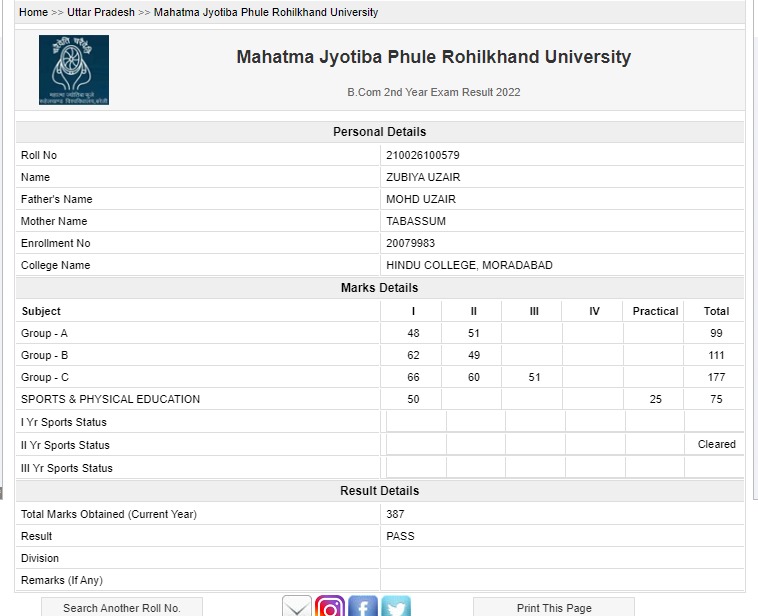Click B.Com 2nd Year Exam Result 2022 subtitle
Image resolution: width=758 pixels, height=616 pixels.
(x=434, y=92)
